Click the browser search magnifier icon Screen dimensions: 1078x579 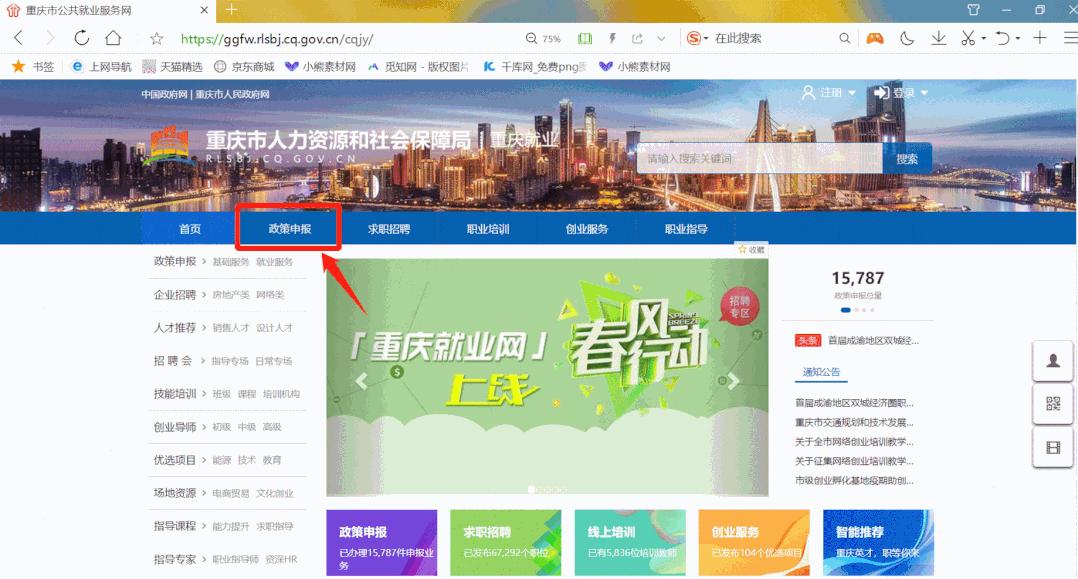coord(844,39)
